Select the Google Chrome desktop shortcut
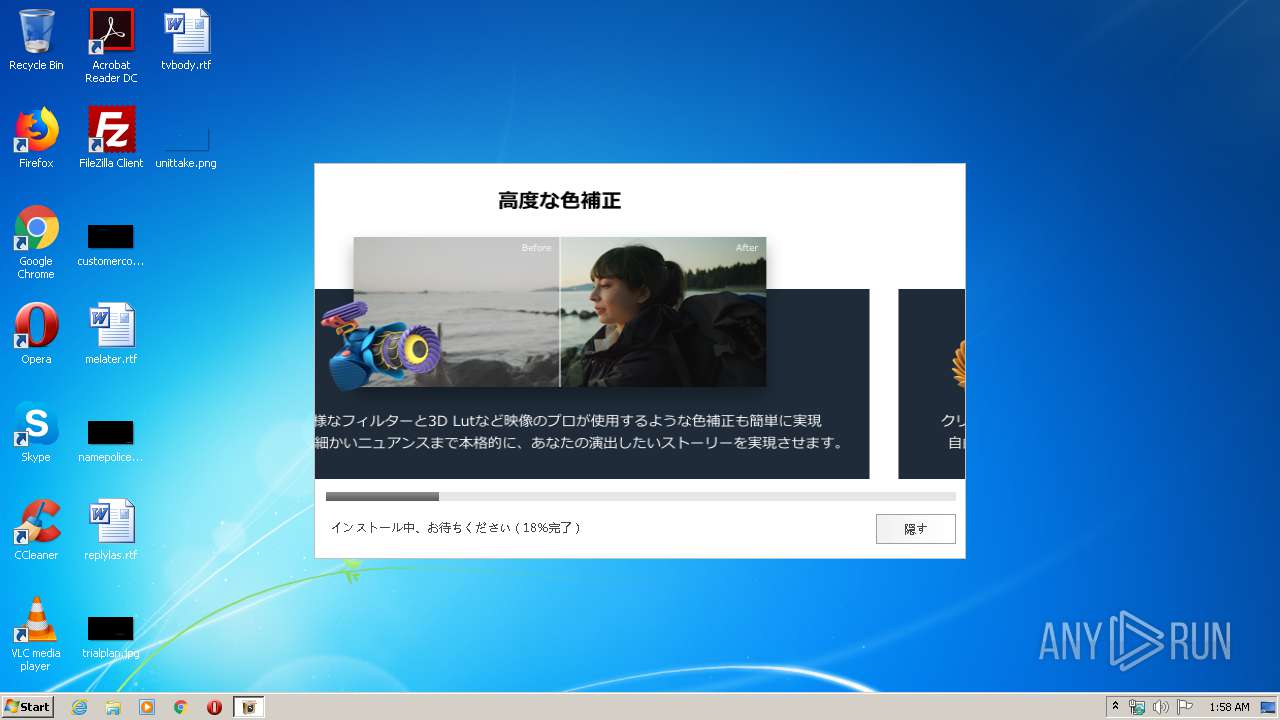 click(x=36, y=242)
